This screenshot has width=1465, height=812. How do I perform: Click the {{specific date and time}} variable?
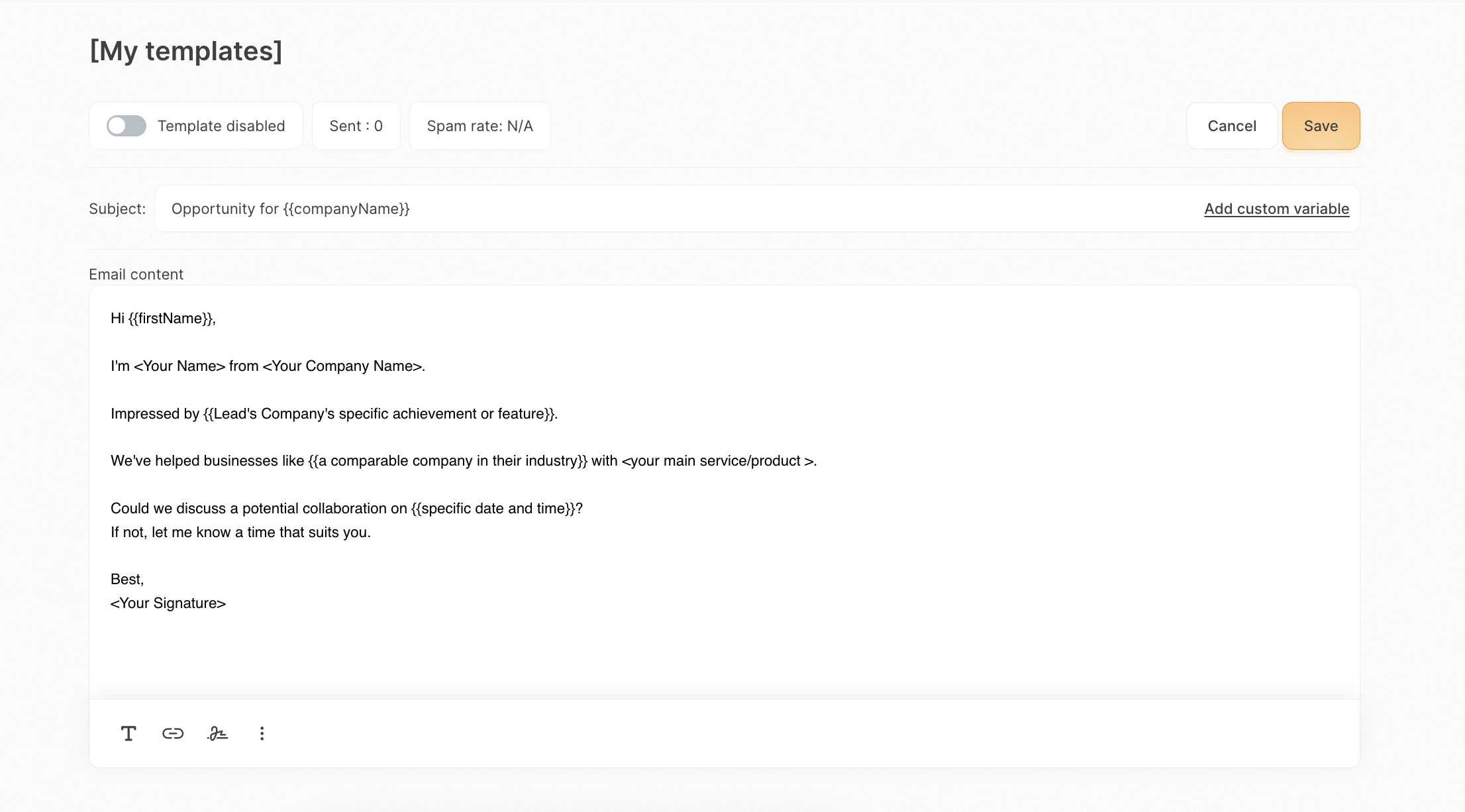[x=493, y=509]
